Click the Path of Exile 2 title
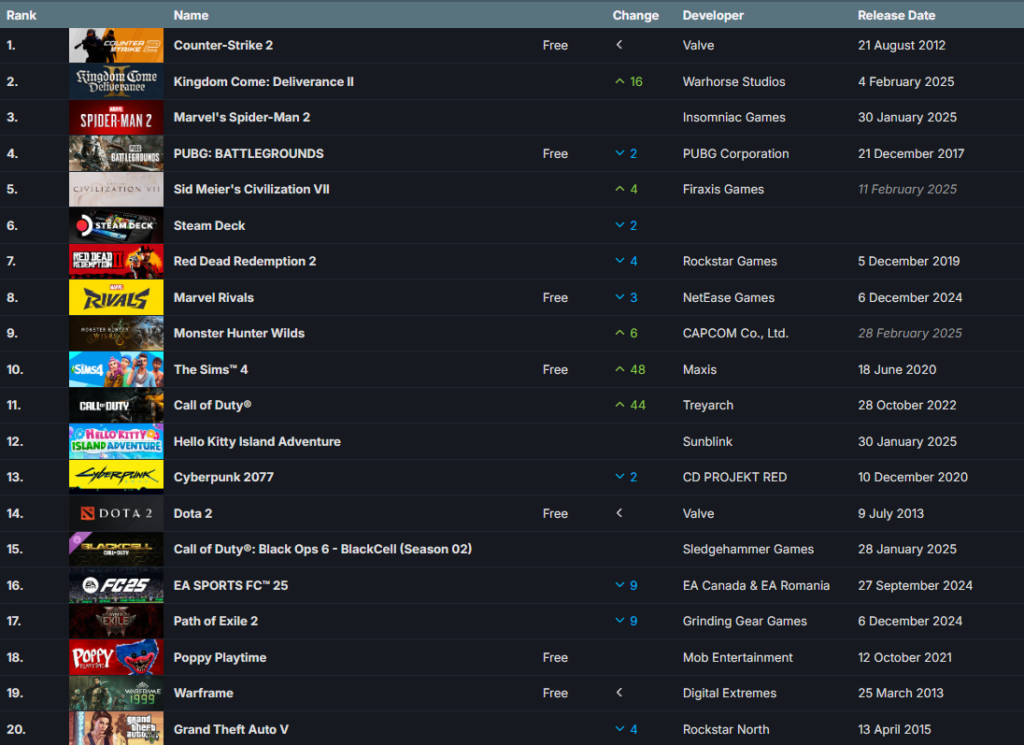The width and height of the screenshot is (1024, 745). (x=216, y=621)
